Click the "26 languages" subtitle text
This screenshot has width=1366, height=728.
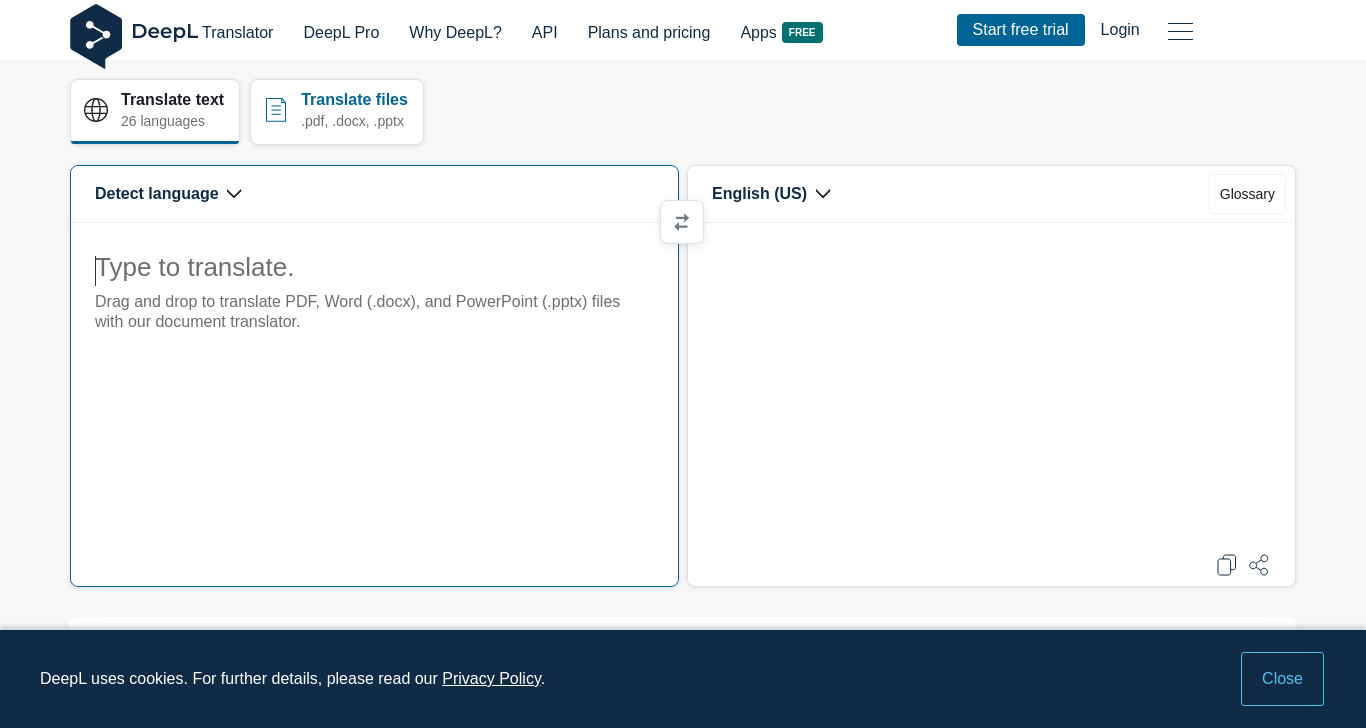click(163, 121)
